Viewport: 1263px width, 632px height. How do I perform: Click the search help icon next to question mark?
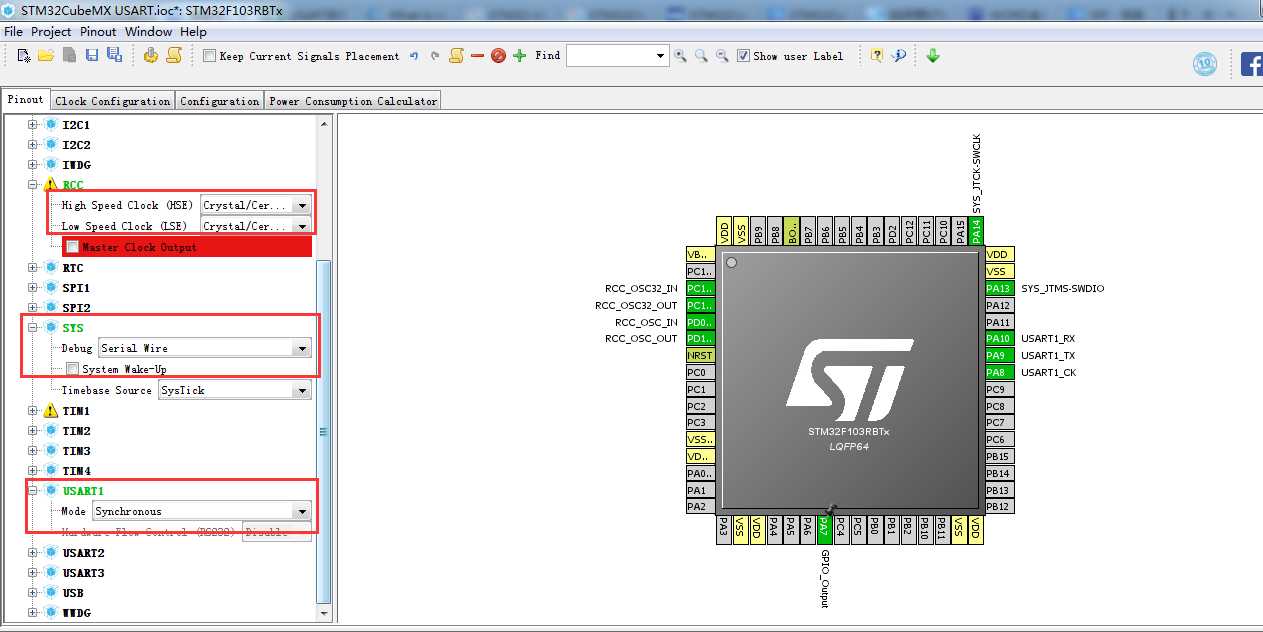point(898,56)
